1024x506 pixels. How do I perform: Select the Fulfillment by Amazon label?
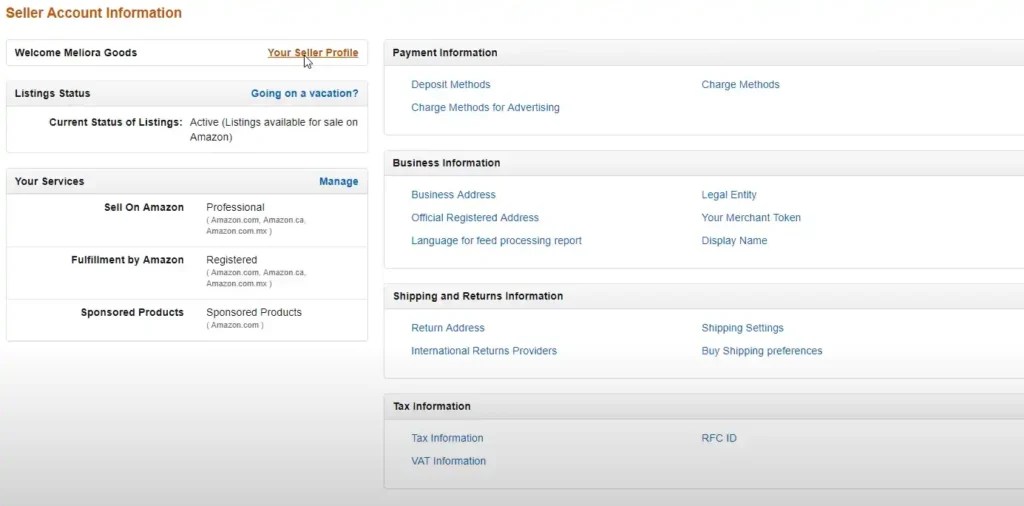tap(127, 260)
